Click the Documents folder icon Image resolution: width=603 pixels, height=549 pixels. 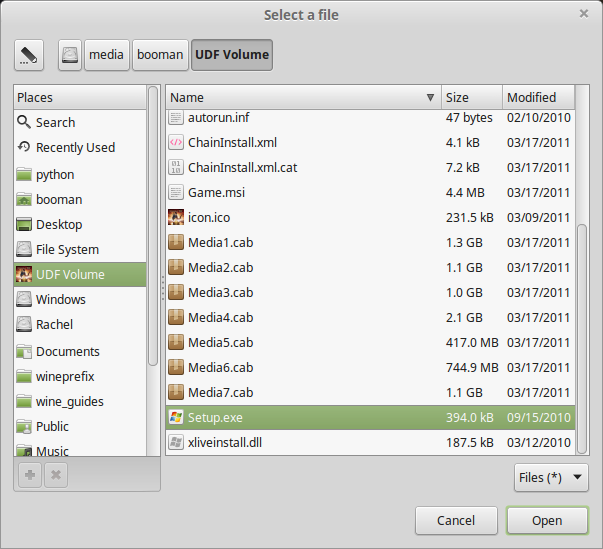(24, 351)
